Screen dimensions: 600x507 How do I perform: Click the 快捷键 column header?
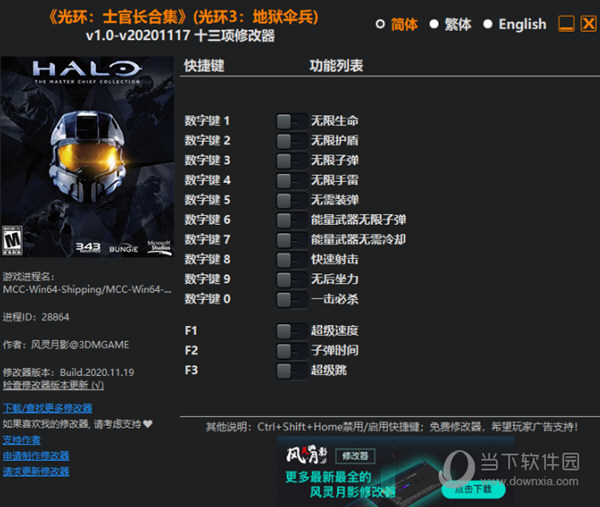204,66
